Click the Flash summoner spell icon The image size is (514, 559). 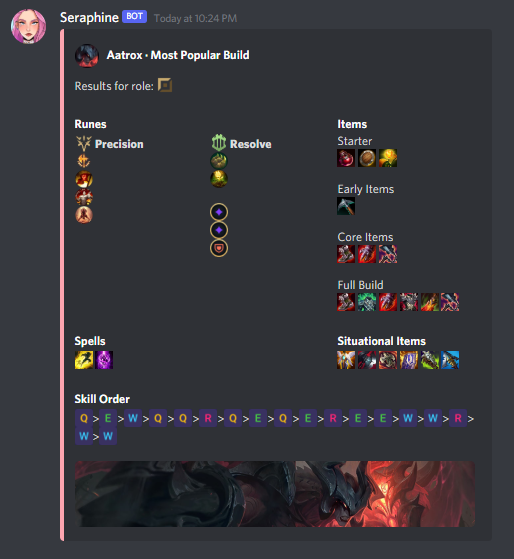(x=84, y=360)
